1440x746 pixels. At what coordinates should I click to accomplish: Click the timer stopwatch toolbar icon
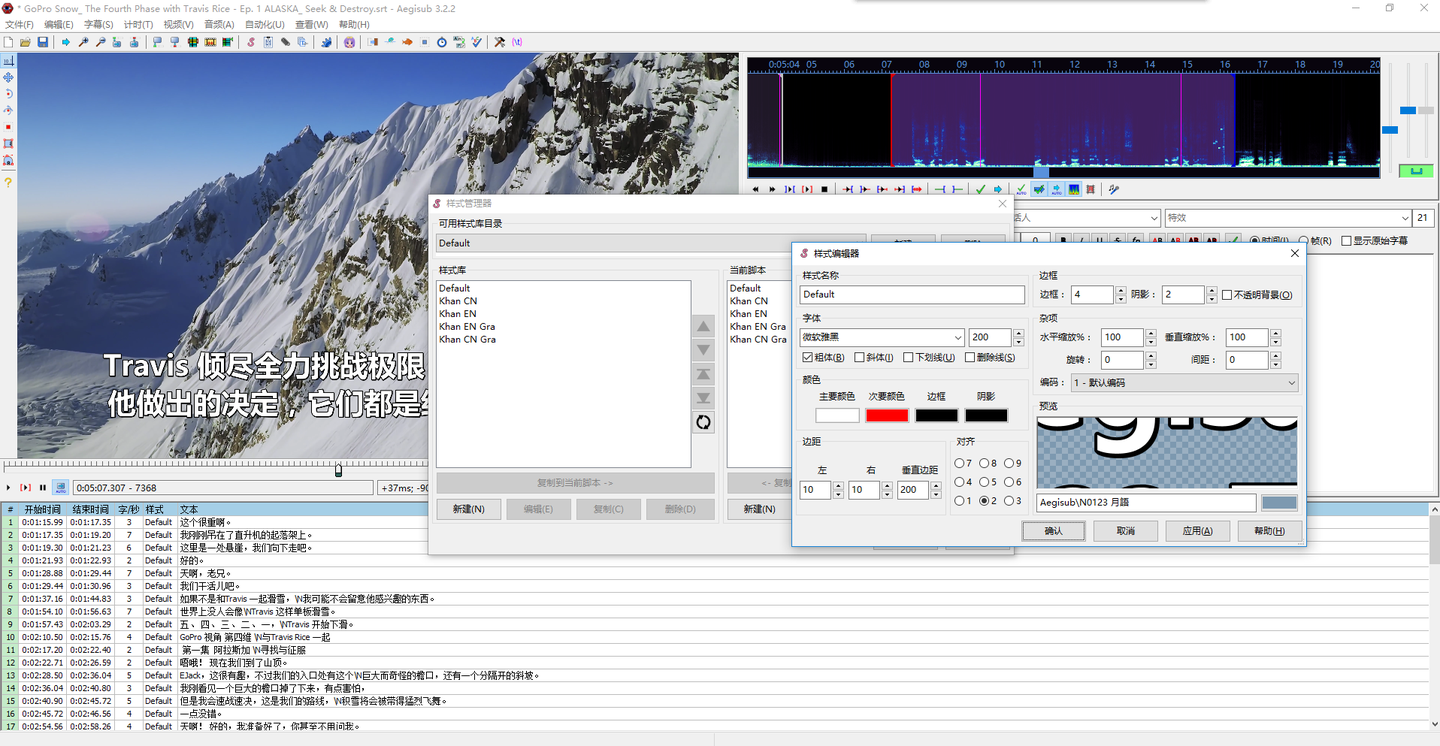click(442, 42)
